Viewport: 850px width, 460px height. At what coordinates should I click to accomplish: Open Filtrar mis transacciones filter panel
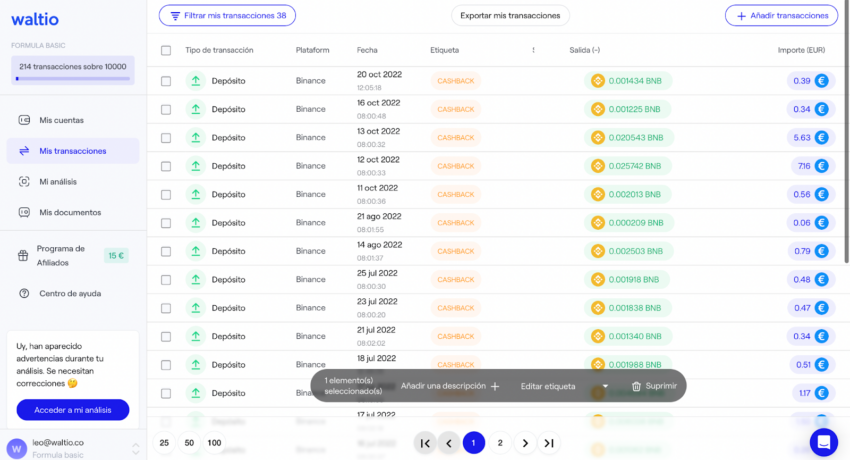click(x=227, y=16)
